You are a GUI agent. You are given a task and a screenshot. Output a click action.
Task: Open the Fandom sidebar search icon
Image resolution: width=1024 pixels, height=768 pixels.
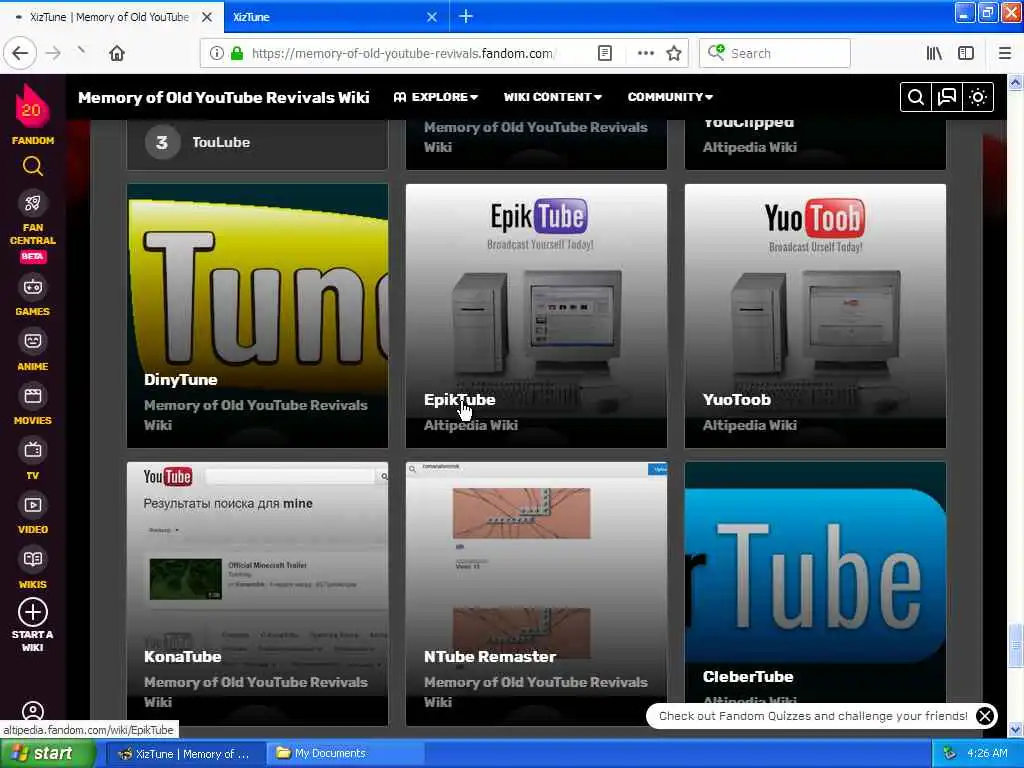click(x=33, y=167)
